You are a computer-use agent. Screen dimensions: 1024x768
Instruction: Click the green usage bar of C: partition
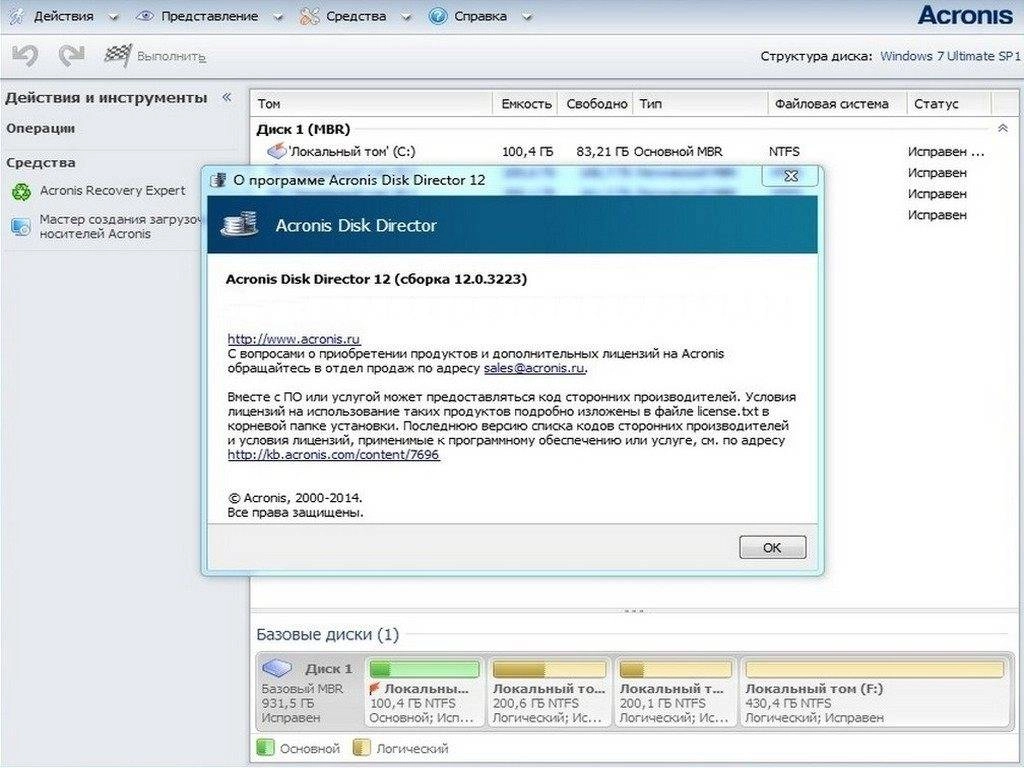click(424, 669)
